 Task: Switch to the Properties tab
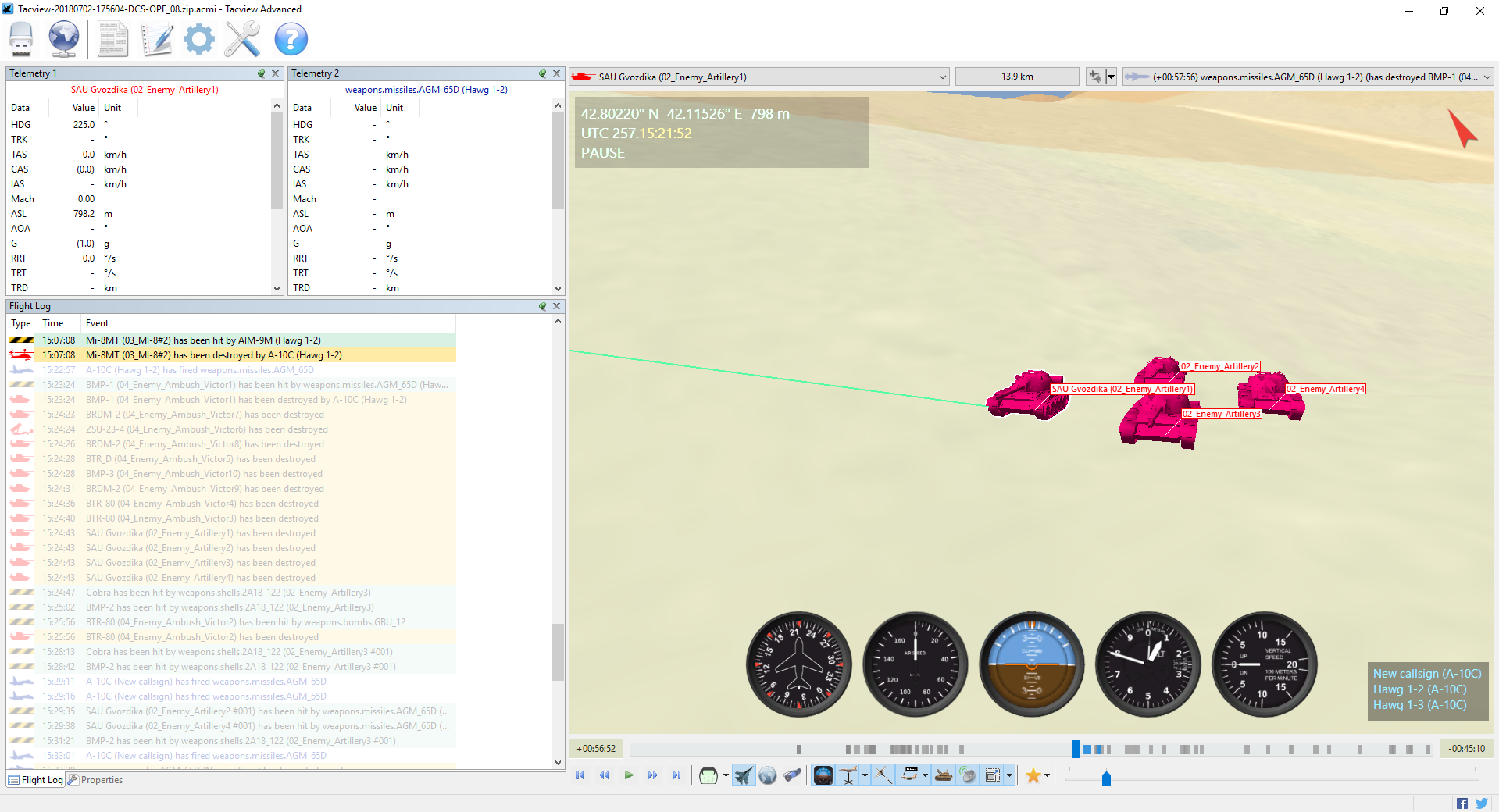(95, 780)
